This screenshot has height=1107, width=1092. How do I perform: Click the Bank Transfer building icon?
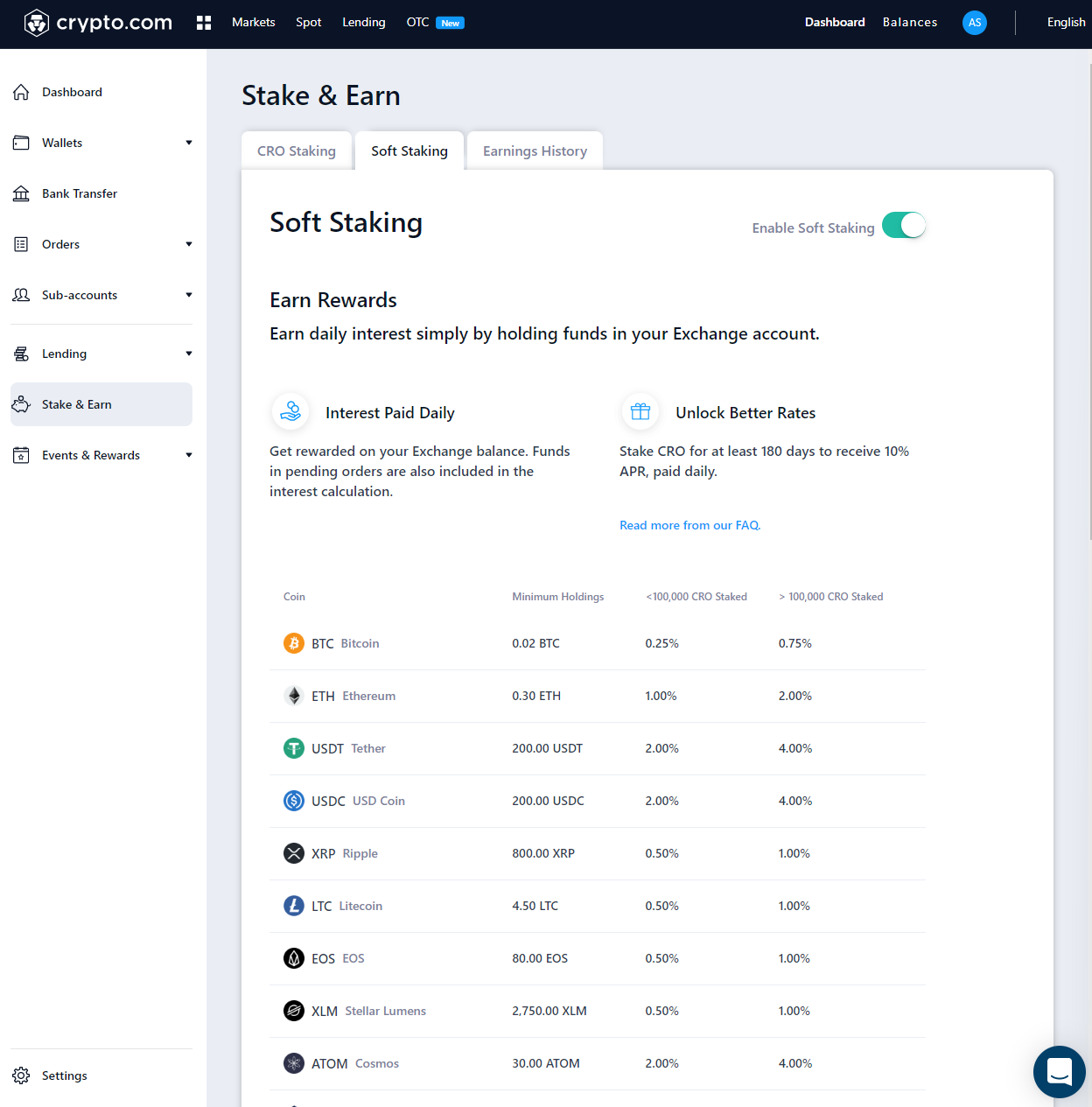pyautogui.click(x=21, y=193)
